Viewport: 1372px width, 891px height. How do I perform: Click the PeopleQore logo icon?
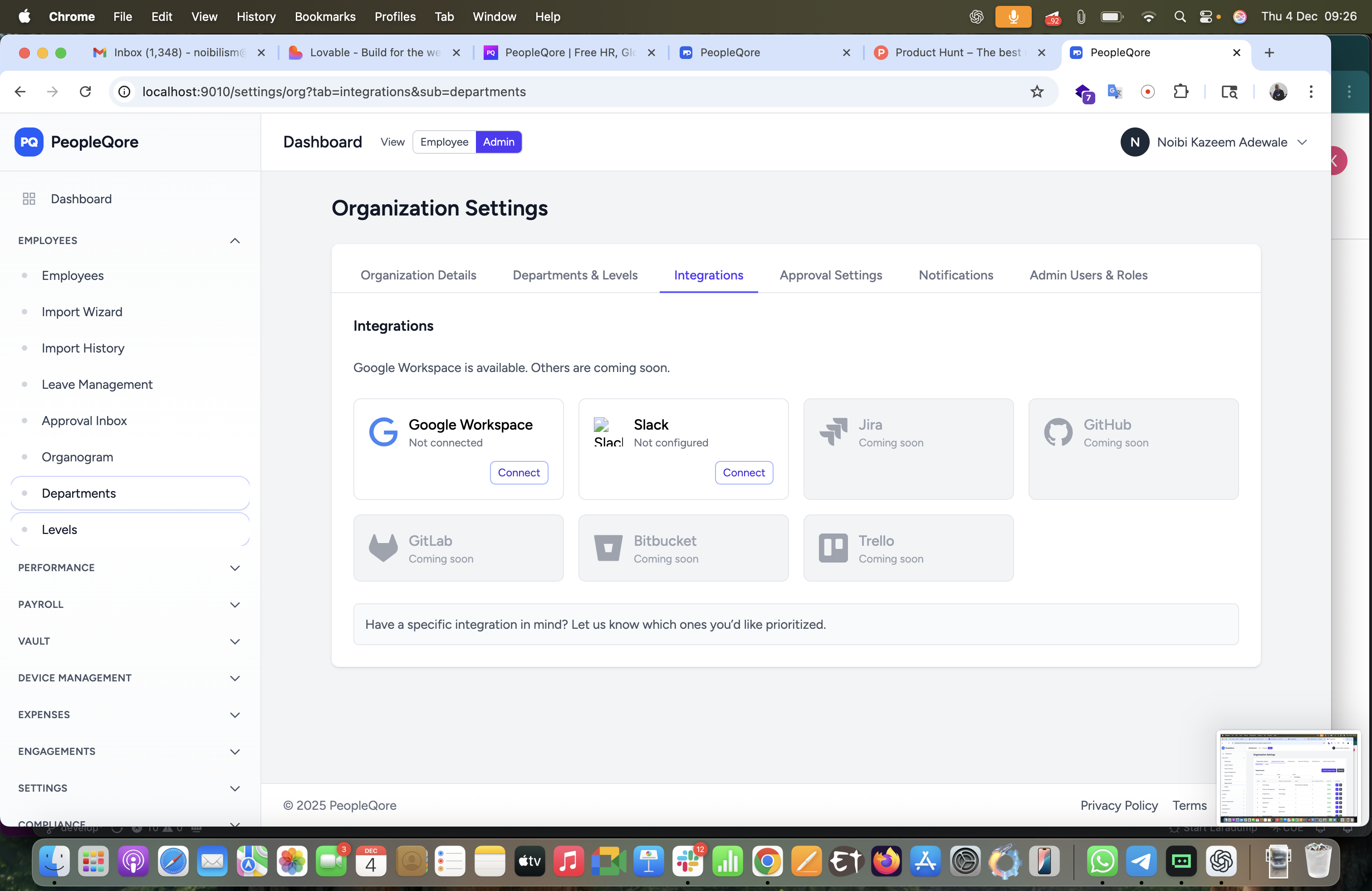point(29,142)
